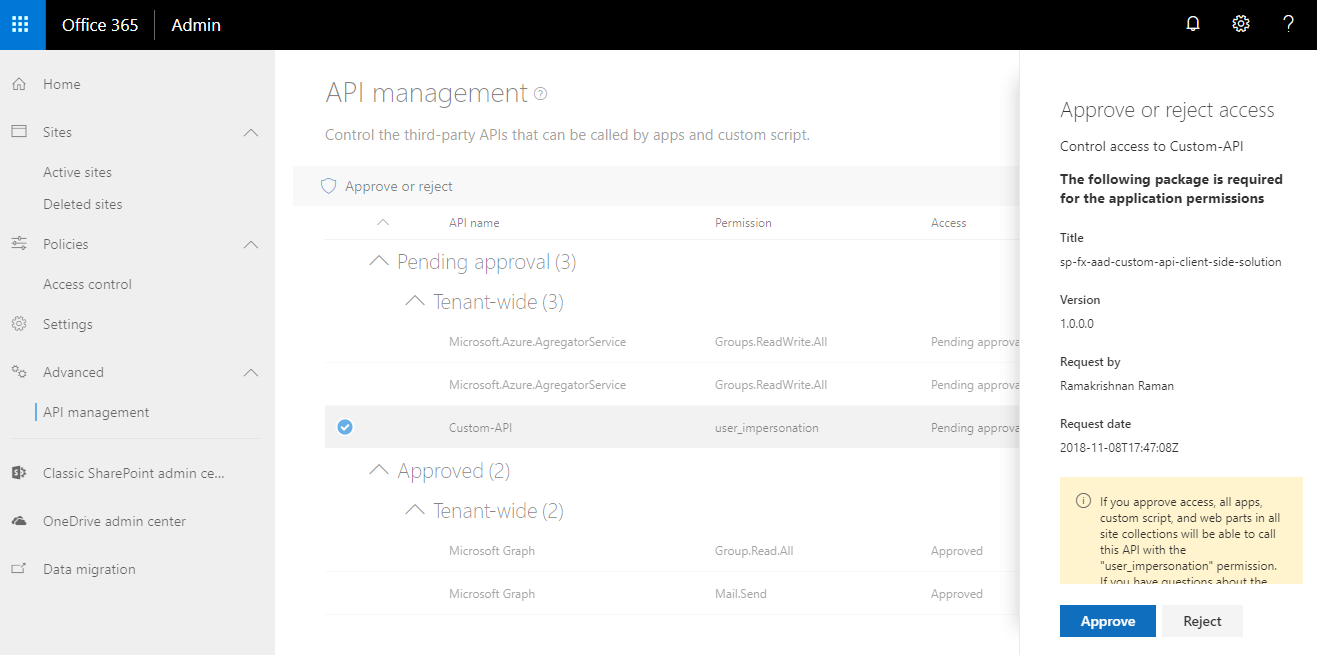1317x655 pixels.
Task: Collapse Tenant-wide (2) subgroup
Action: coord(415,510)
